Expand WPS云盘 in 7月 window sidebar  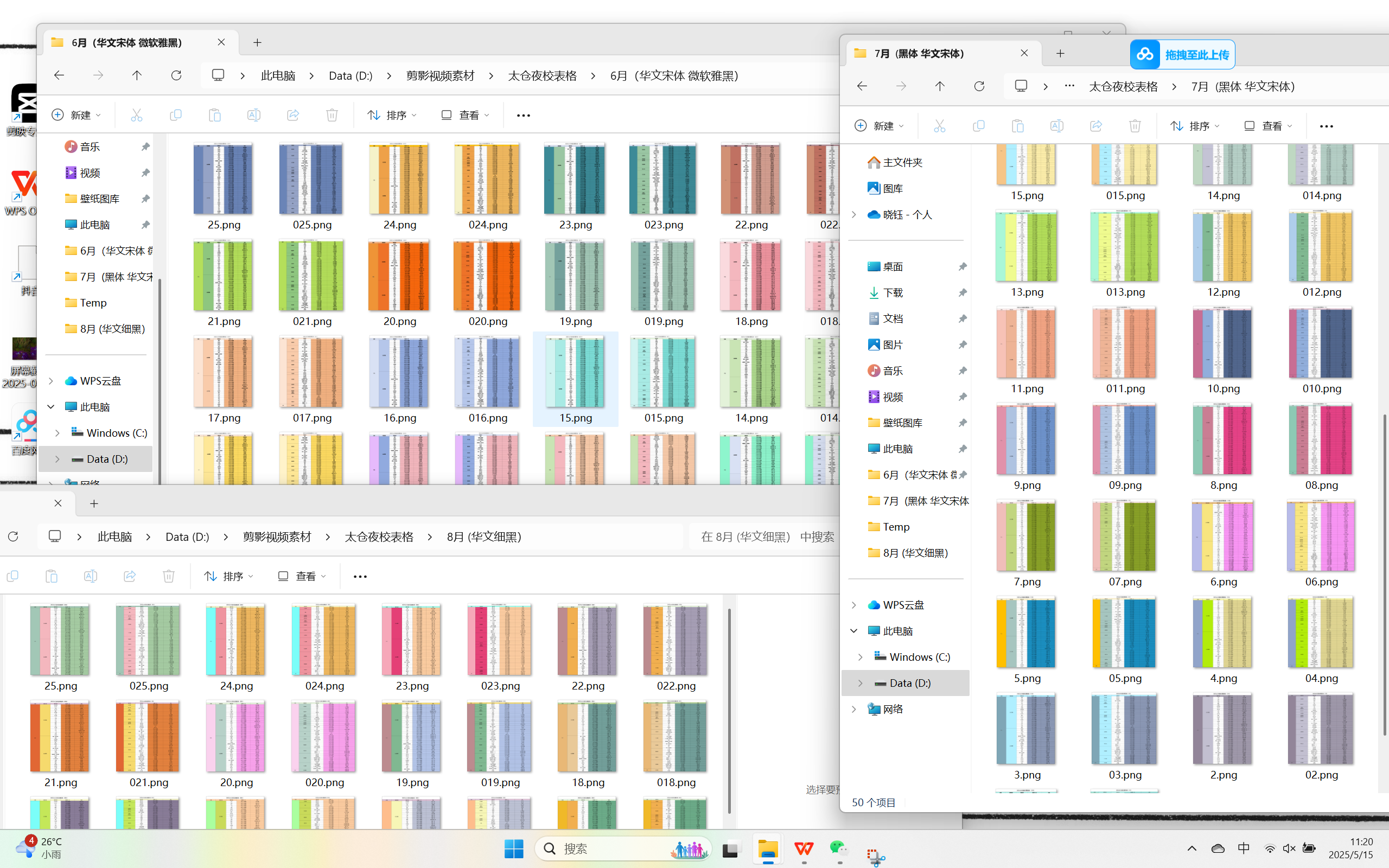coord(853,604)
